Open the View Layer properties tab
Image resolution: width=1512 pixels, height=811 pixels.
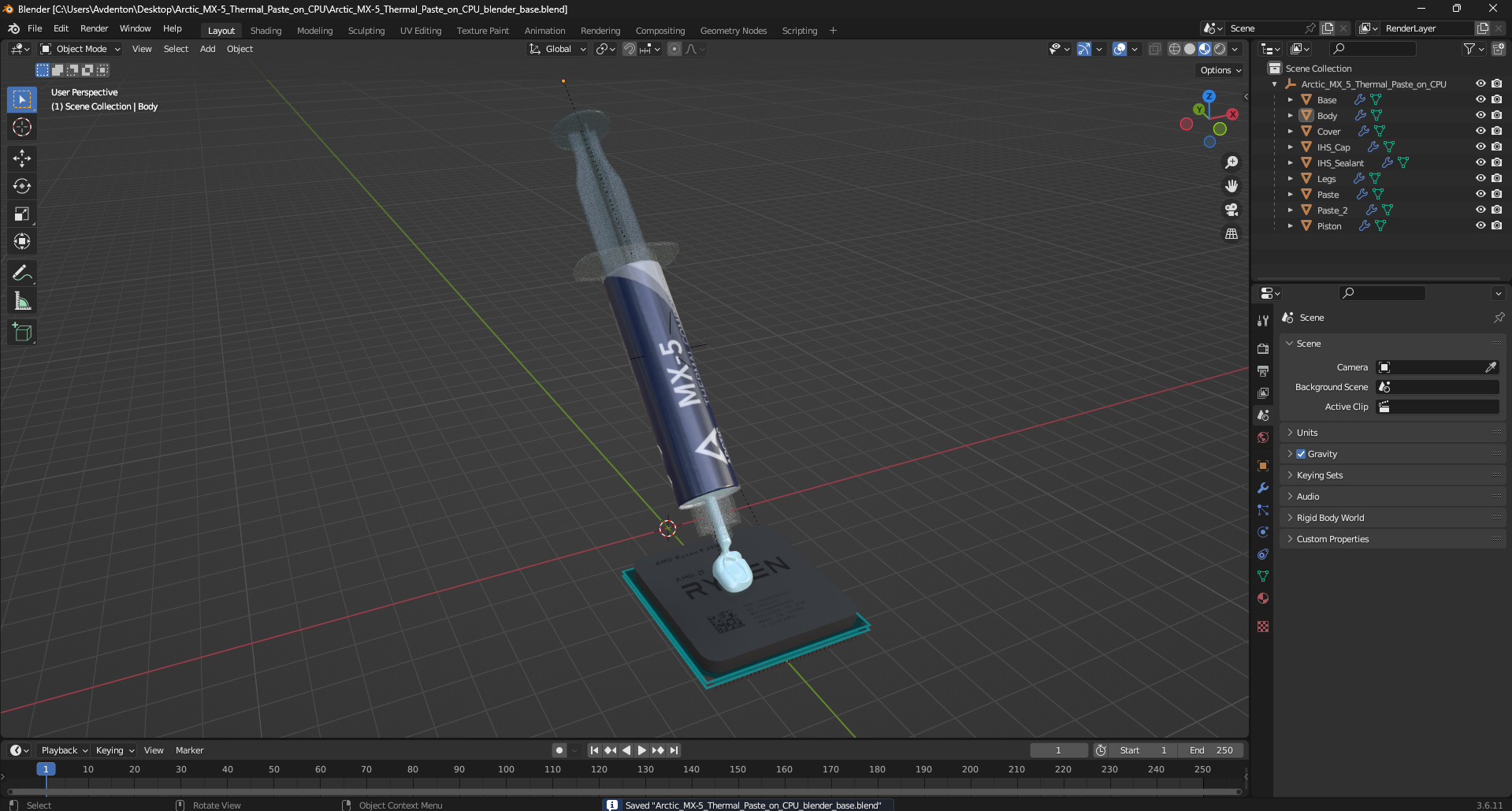point(1263,392)
